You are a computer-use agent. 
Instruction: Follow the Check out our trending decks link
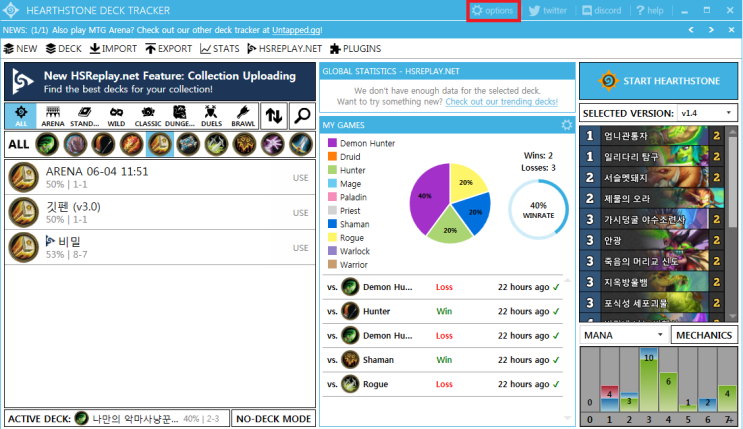click(501, 102)
